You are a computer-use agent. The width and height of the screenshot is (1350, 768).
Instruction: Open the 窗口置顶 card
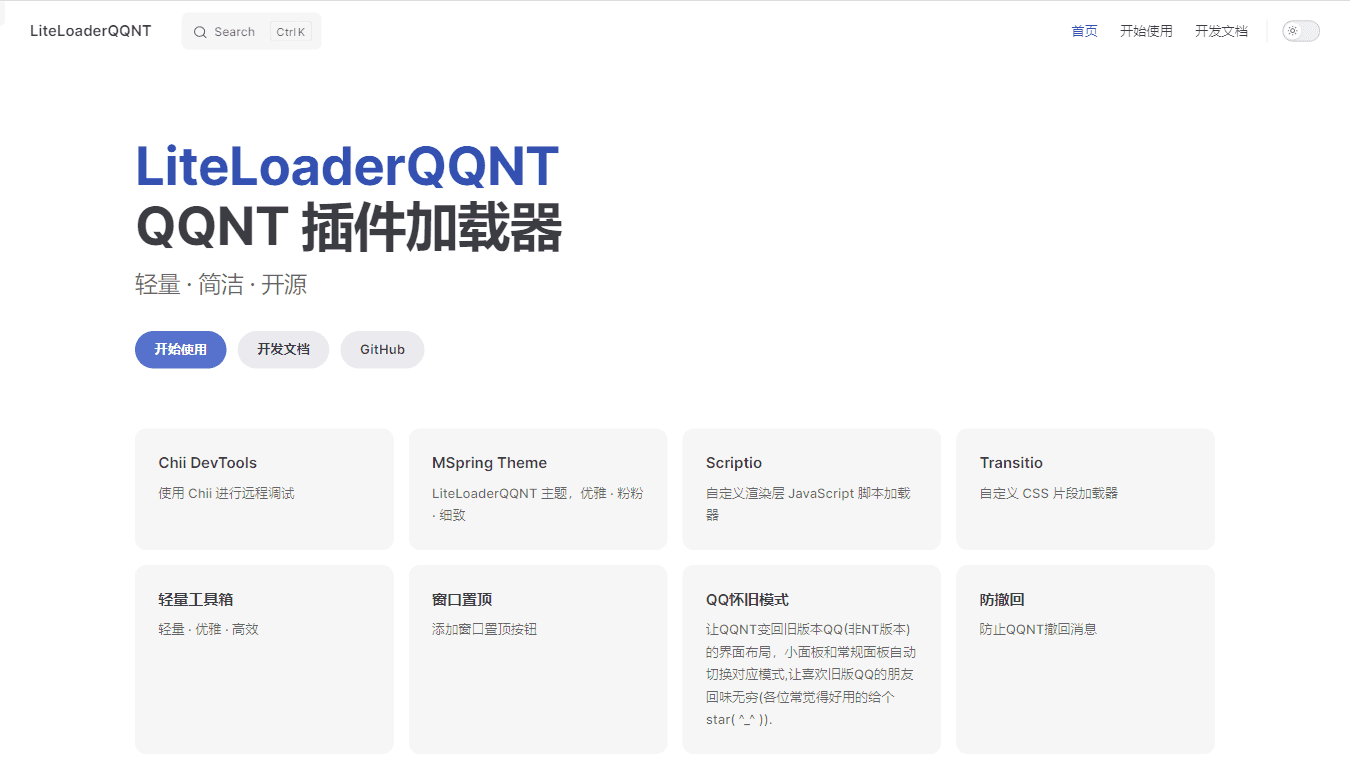pyautogui.click(x=538, y=659)
